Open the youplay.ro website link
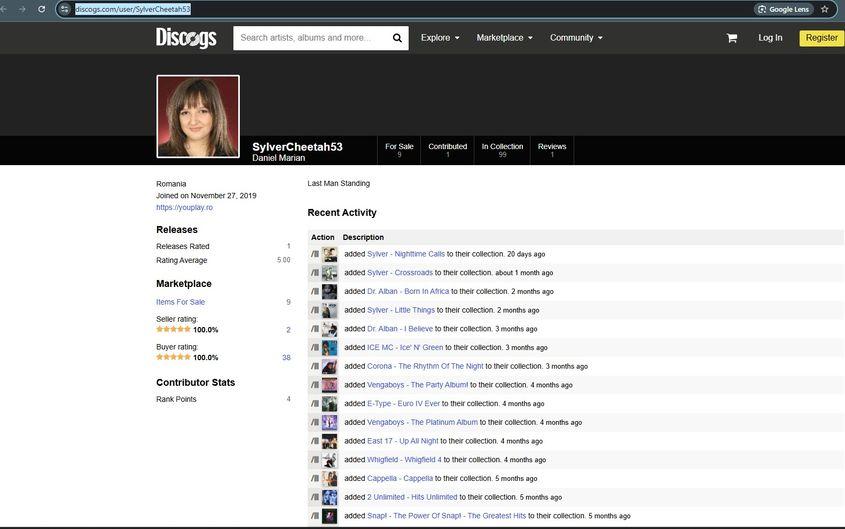 [x=184, y=207]
